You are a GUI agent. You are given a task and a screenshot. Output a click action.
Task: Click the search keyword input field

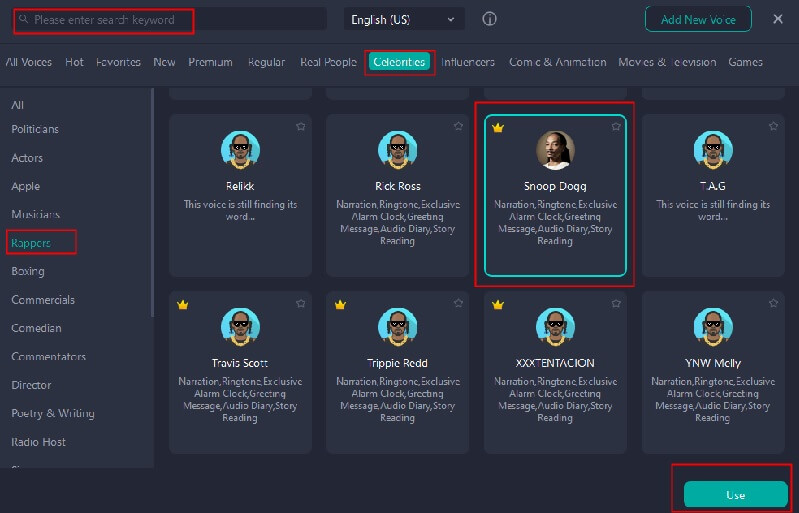(x=171, y=19)
